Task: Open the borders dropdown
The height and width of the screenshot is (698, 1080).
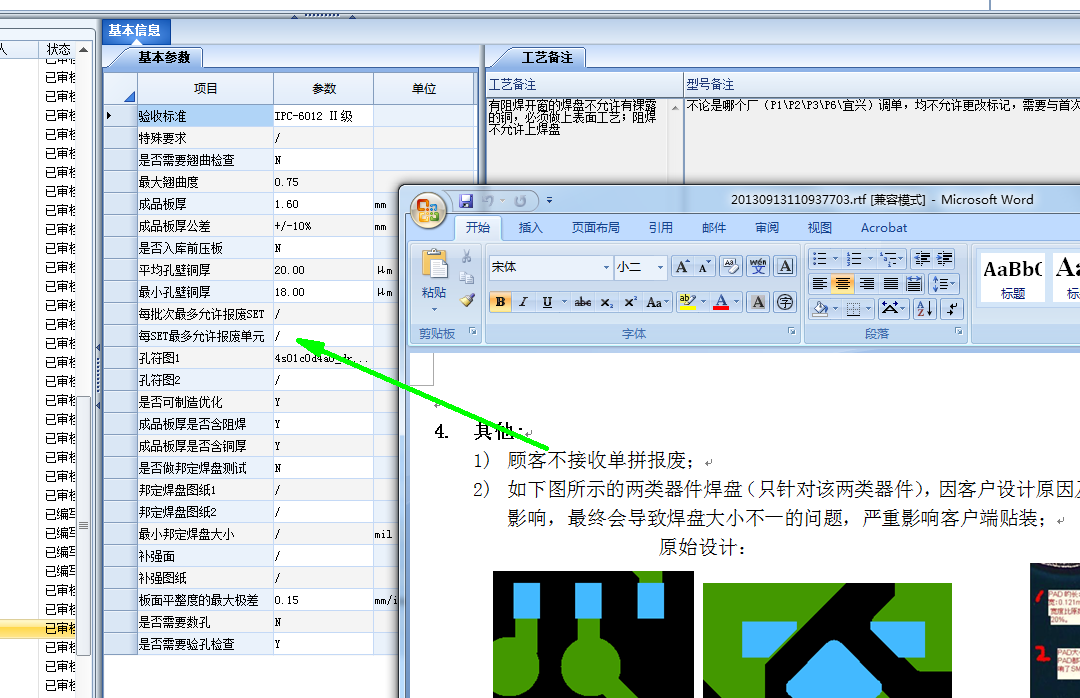Action: (869, 309)
